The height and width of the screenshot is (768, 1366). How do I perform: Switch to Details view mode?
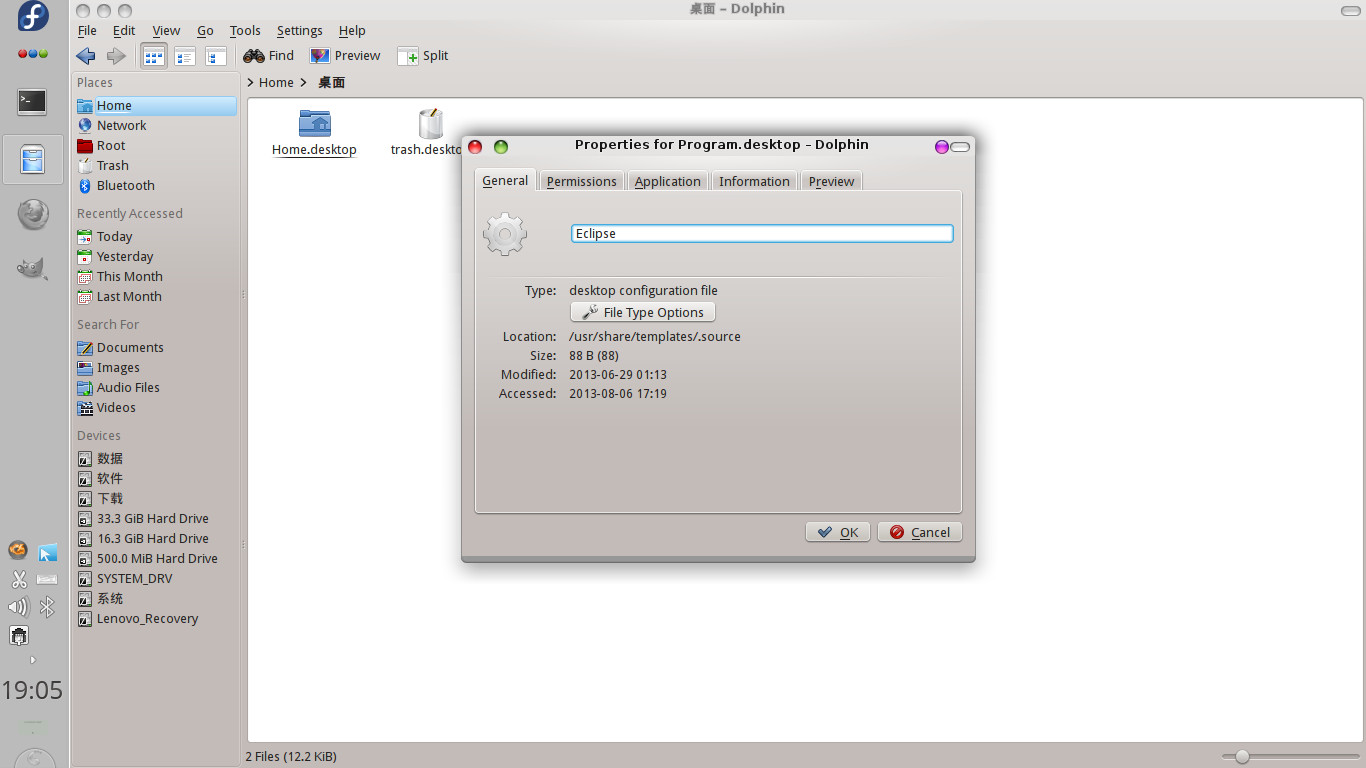(x=216, y=56)
